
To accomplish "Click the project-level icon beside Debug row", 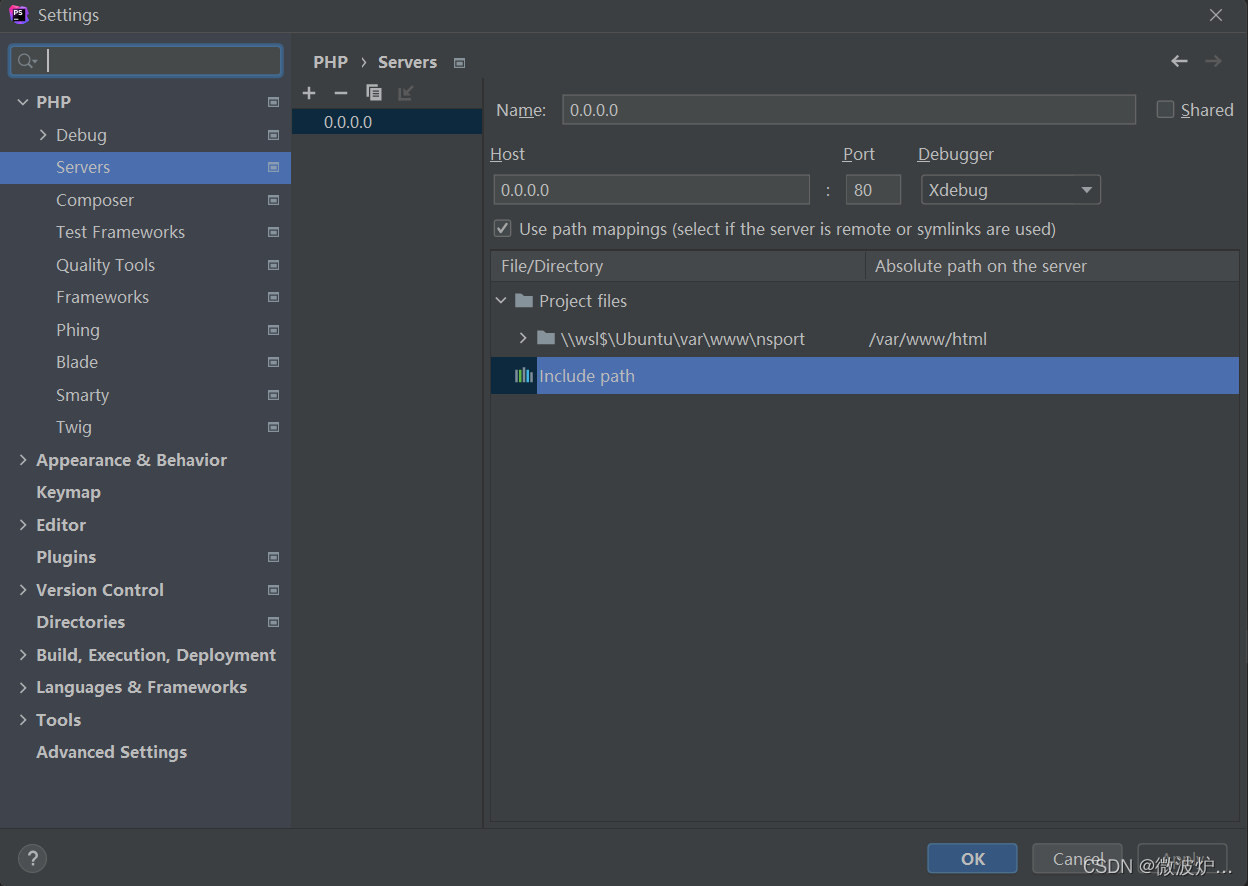I will click(273, 135).
